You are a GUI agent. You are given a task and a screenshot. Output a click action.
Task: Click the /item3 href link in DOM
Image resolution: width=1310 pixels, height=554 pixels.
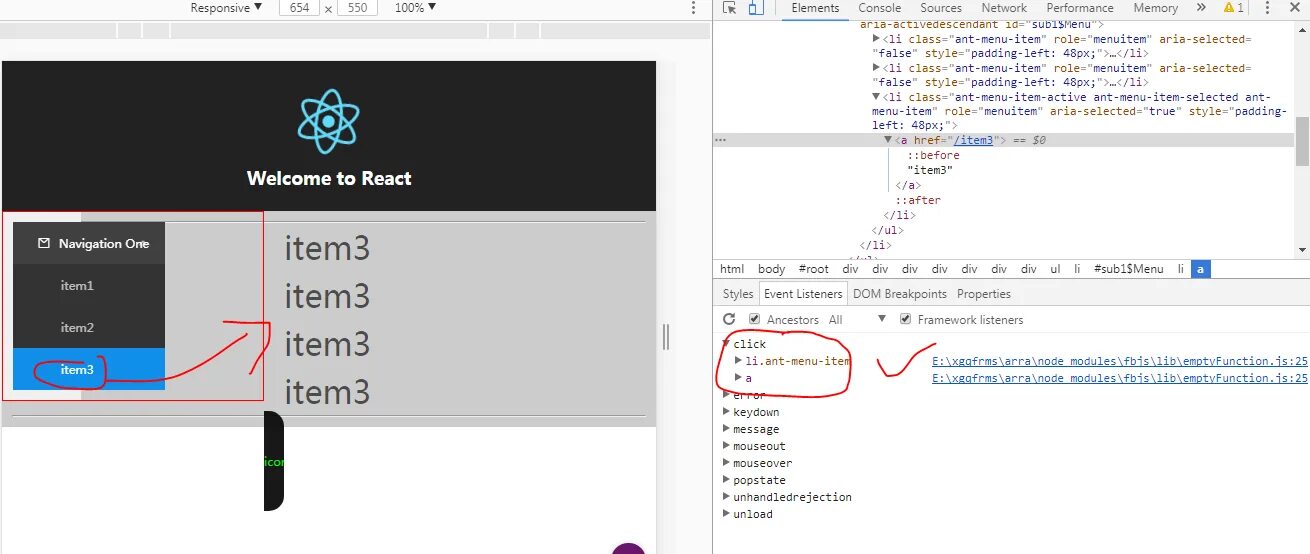[972, 141]
